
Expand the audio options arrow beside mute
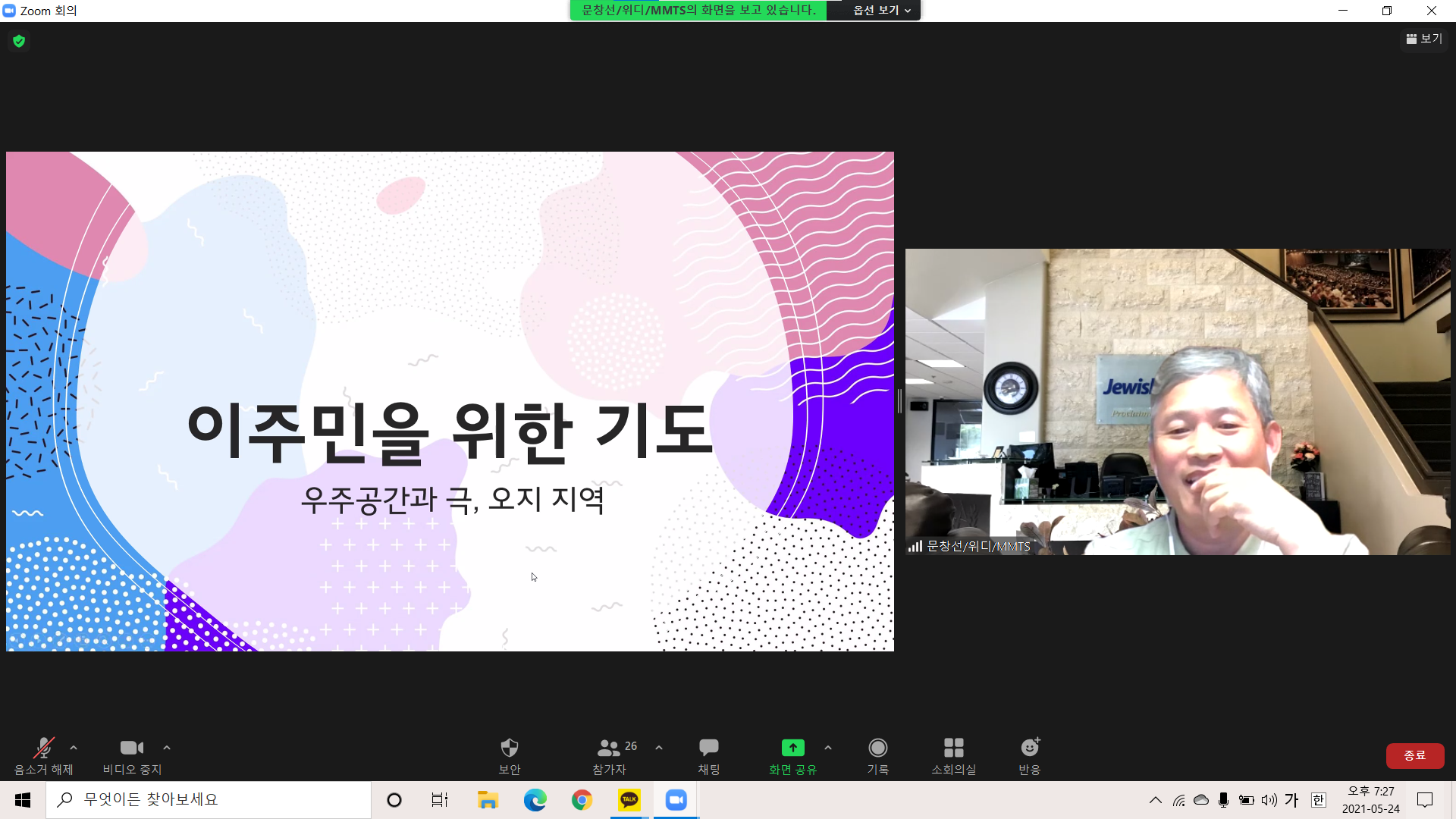click(74, 748)
